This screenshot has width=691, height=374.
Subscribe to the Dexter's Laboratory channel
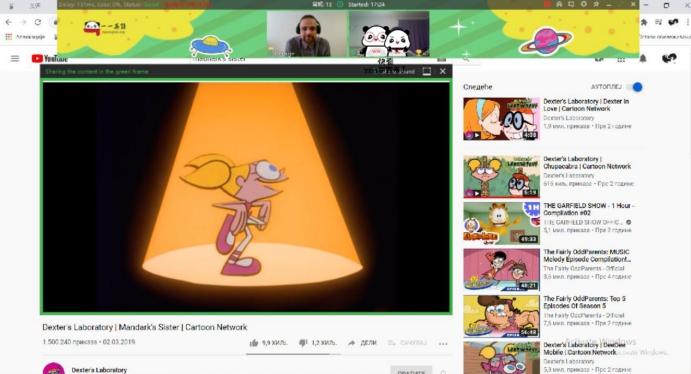[x=411, y=370]
